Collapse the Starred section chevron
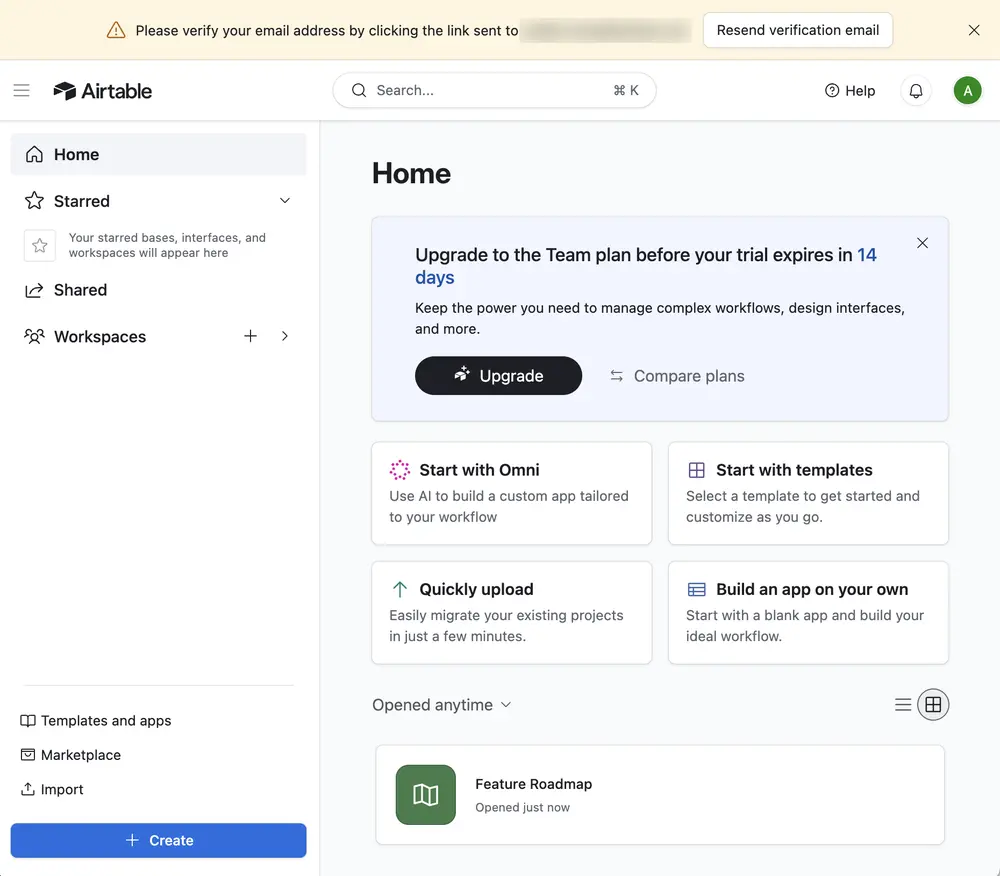1000x876 pixels. pos(284,201)
